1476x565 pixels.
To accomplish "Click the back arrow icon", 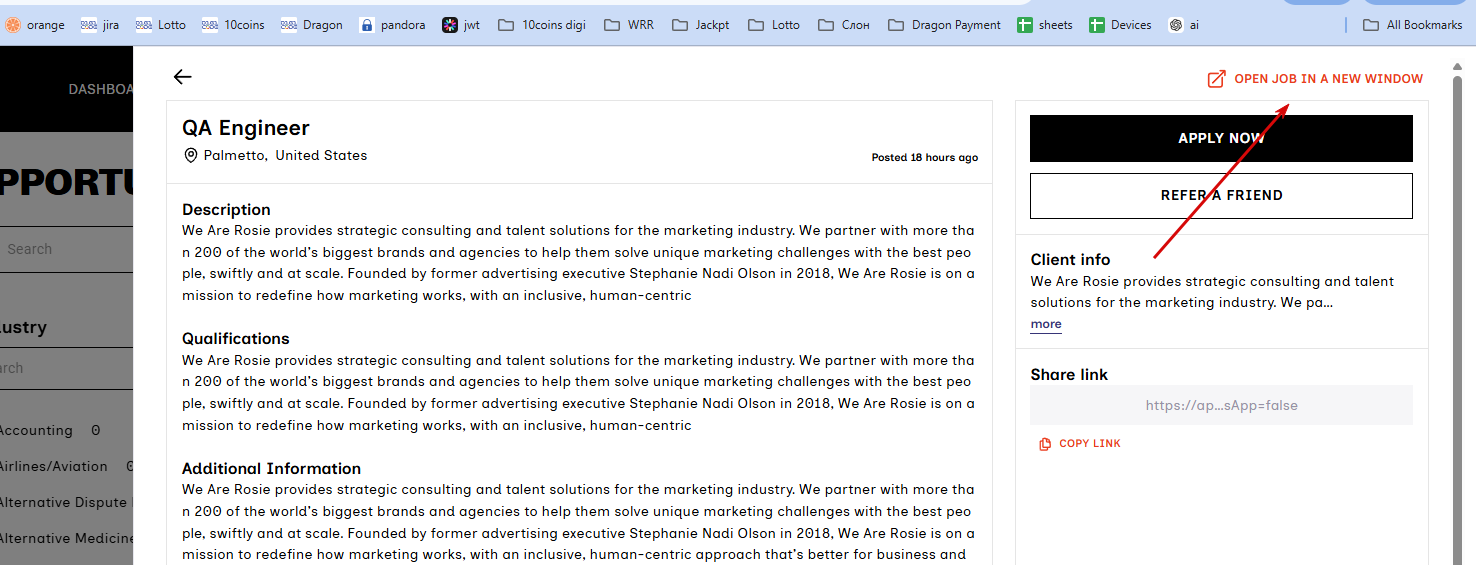I will pyautogui.click(x=182, y=77).
